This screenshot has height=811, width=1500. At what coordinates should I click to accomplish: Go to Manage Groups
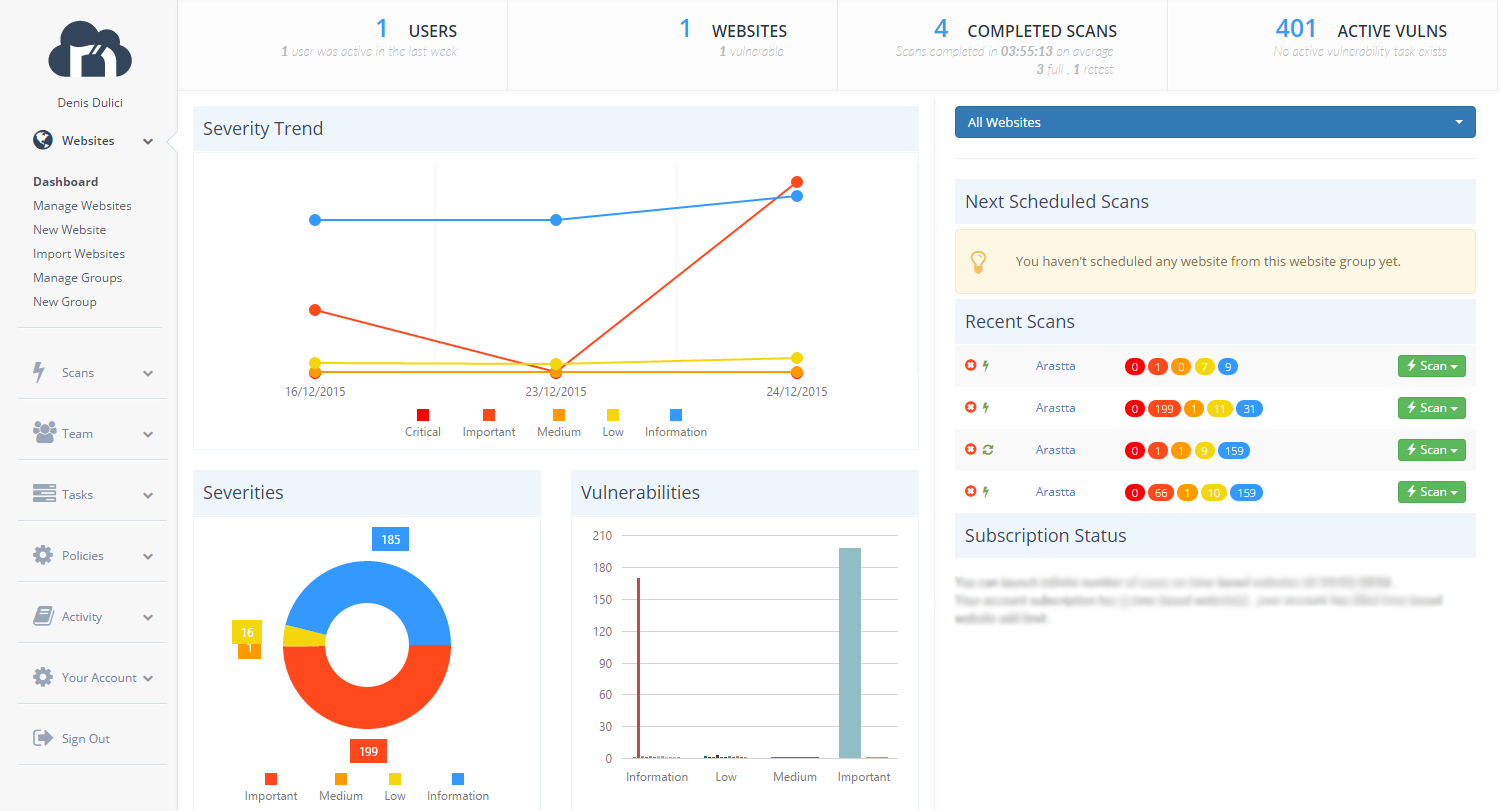tap(77, 278)
